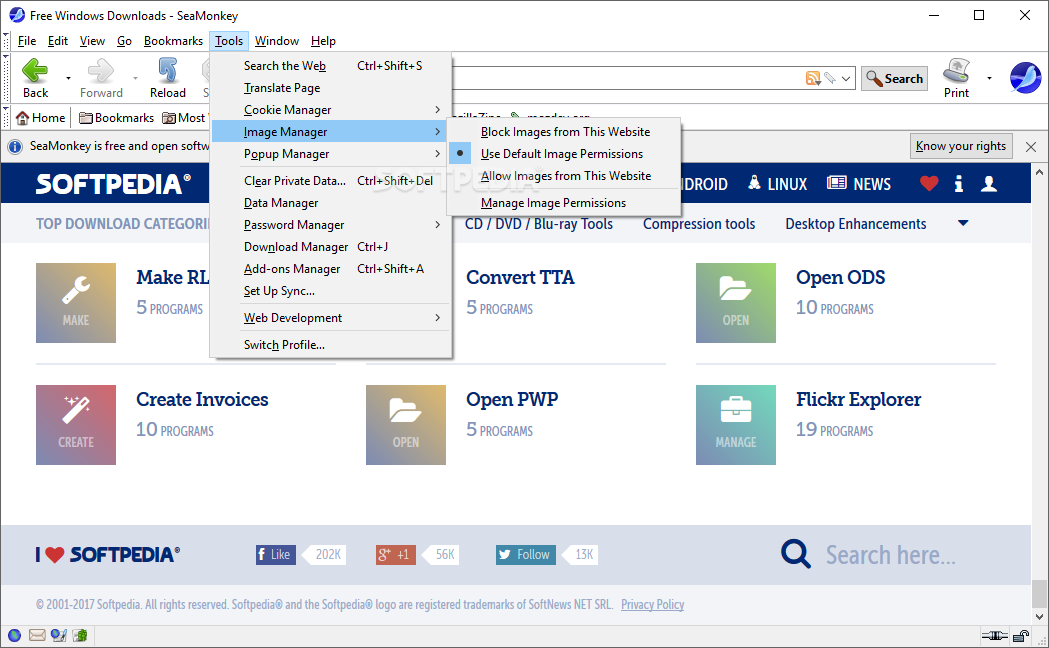Click the Softpedia user account icon
Screen dimensions: 1049x648
989,183
